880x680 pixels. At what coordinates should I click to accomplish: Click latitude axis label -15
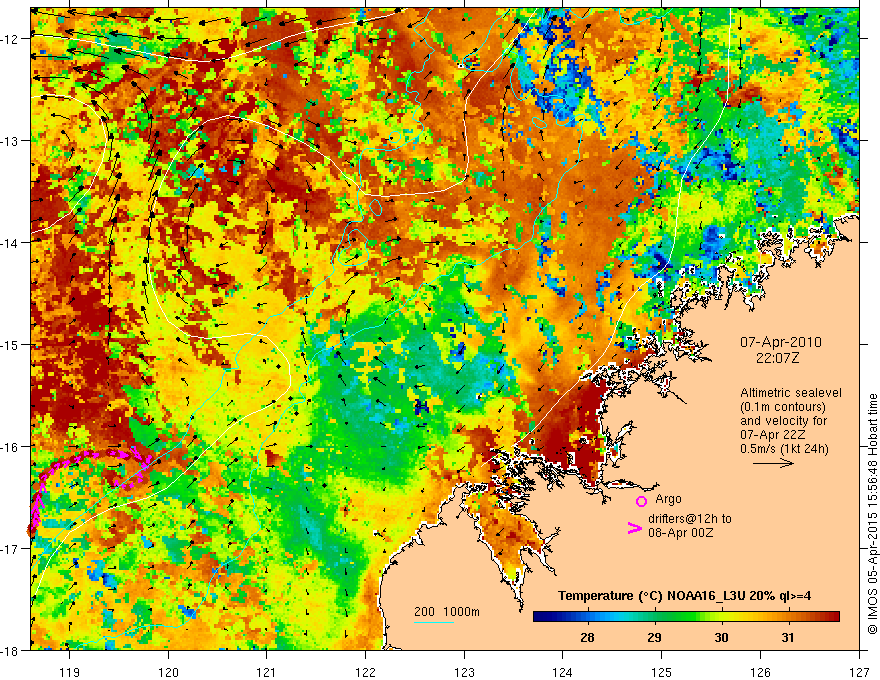11,344
